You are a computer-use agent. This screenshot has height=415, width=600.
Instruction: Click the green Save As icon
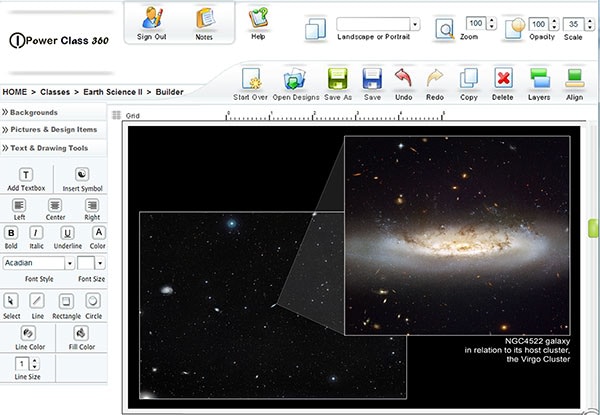pyautogui.click(x=338, y=78)
